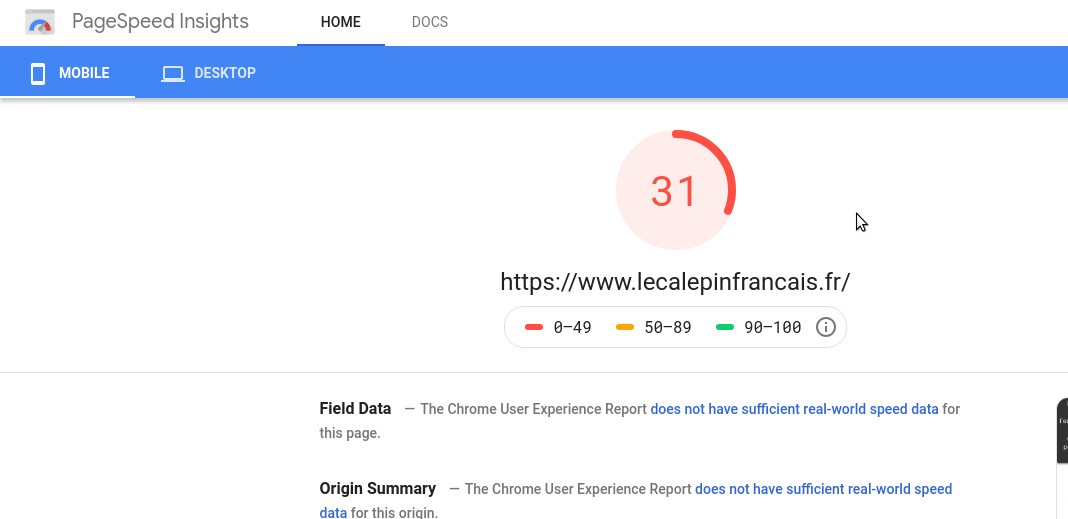Open the Field Data speed data link
Image resolution: width=1068 pixels, height=519 pixels.
click(x=794, y=409)
